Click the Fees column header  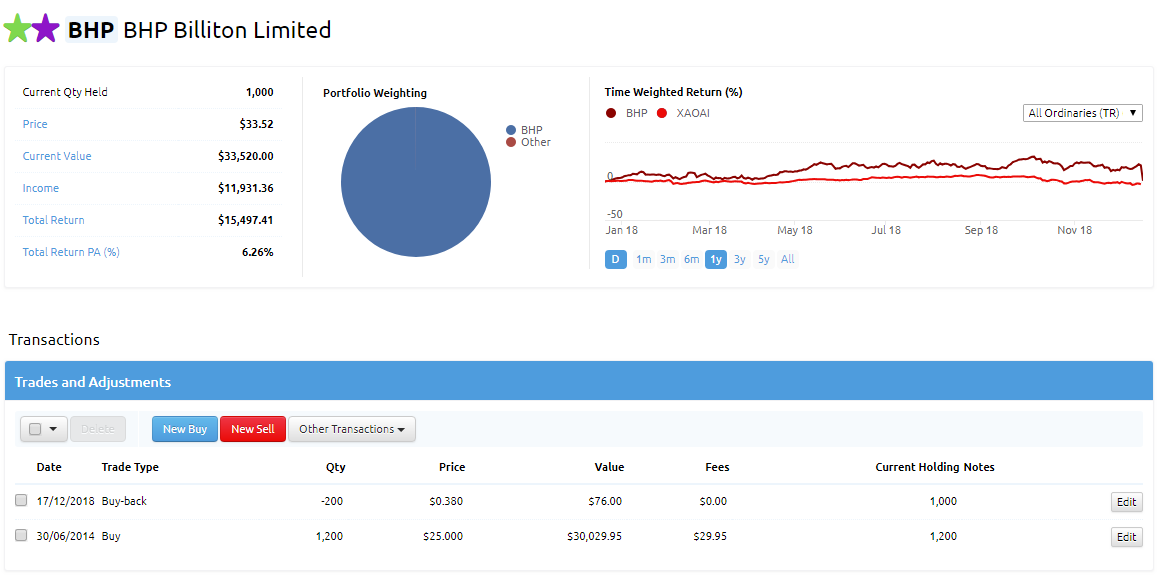(x=717, y=467)
